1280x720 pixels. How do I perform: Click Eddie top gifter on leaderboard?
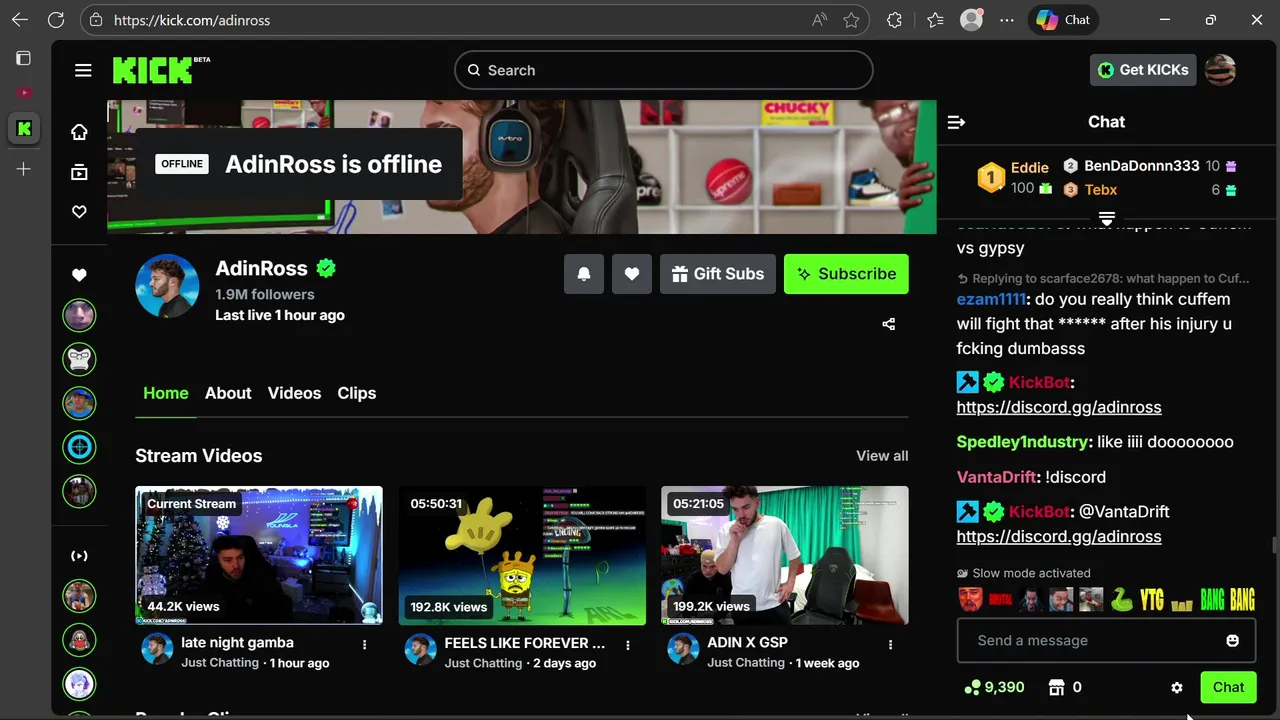[1030, 168]
